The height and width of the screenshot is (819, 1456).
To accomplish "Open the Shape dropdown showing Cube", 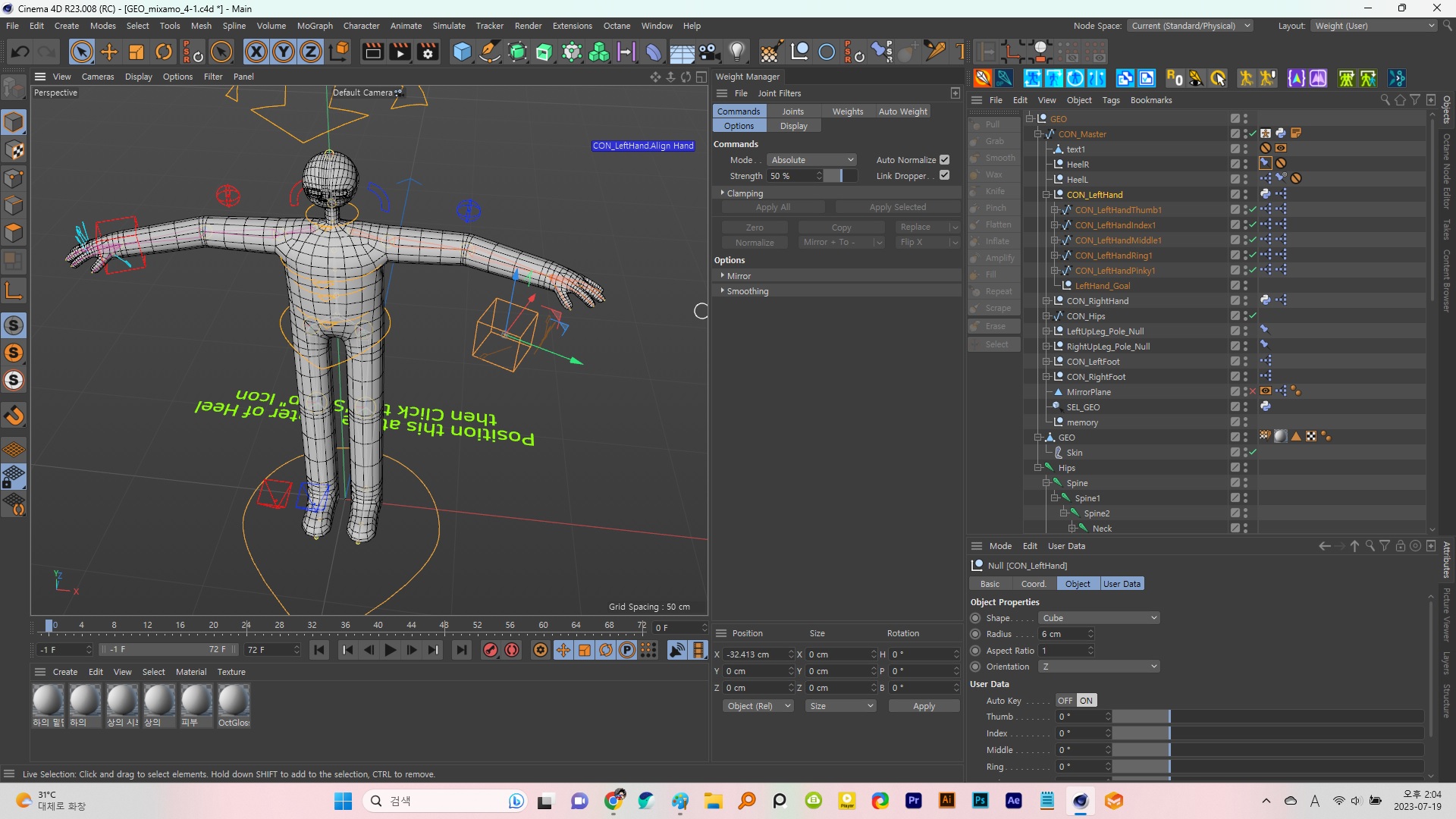I will (1100, 618).
